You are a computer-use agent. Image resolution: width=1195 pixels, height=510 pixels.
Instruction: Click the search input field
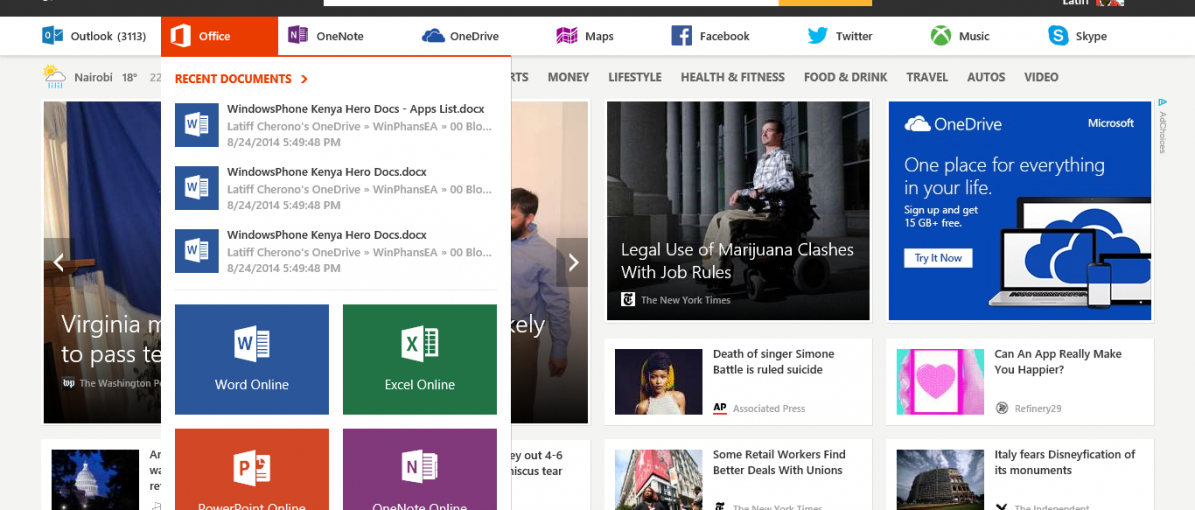click(x=551, y=3)
